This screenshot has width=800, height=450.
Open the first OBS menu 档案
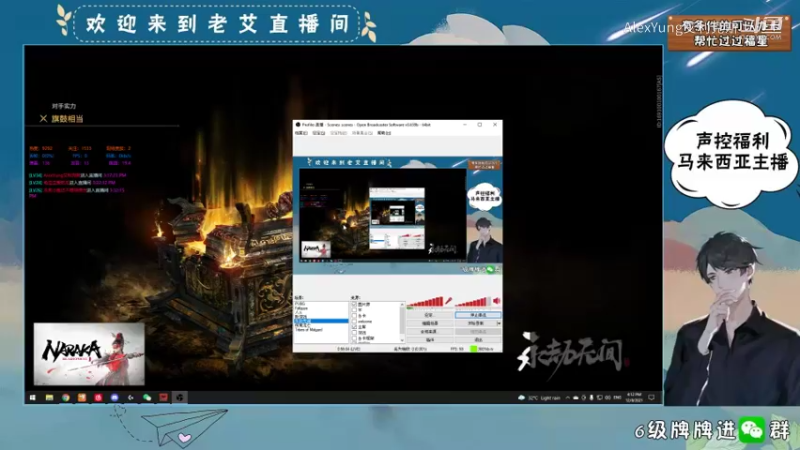pyautogui.click(x=301, y=133)
